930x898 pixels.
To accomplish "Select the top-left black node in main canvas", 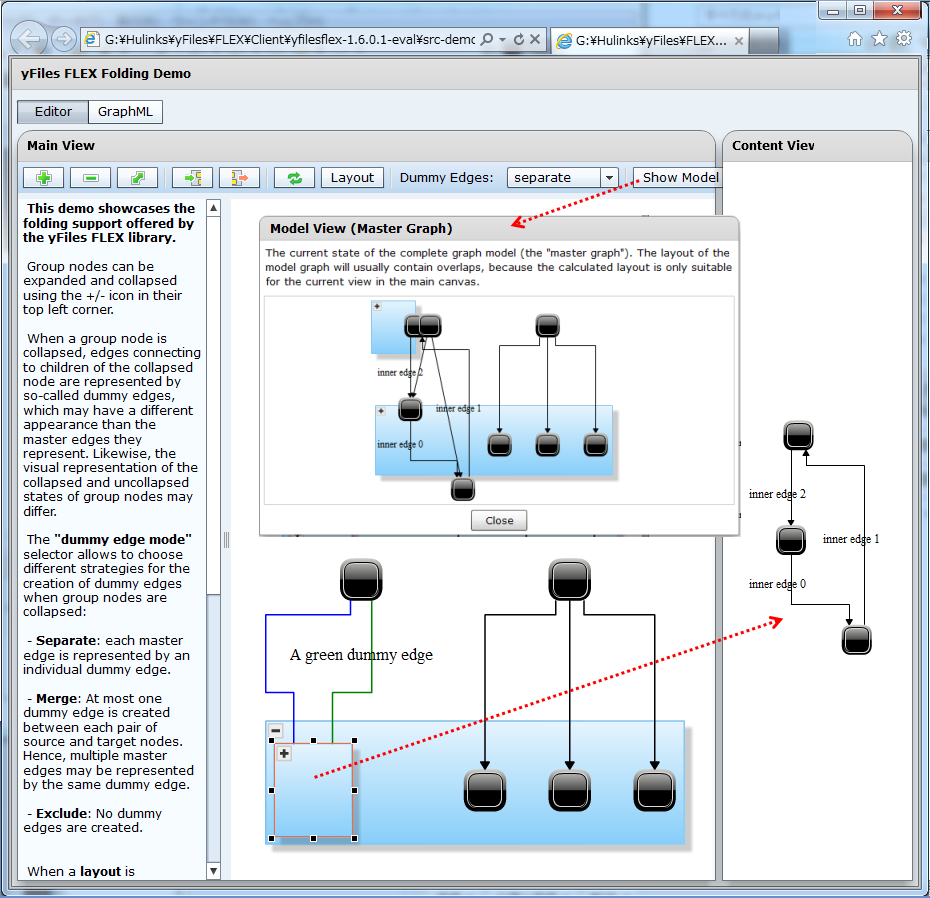I will tap(361, 579).
